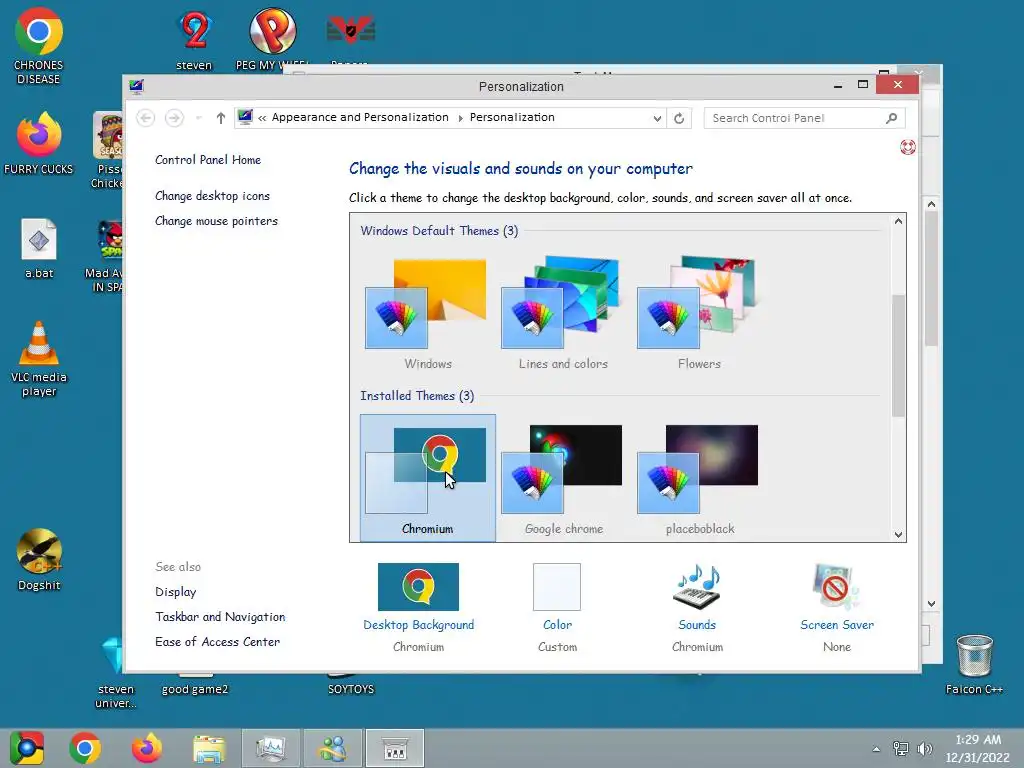
Task: Click Change desktop icons link
Action: (x=212, y=196)
